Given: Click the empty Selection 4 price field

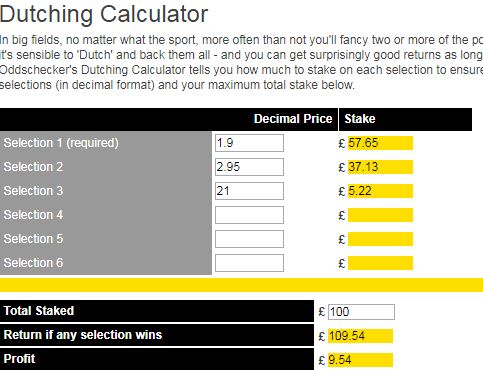Looking at the screenshot, I should pos(249,215).
